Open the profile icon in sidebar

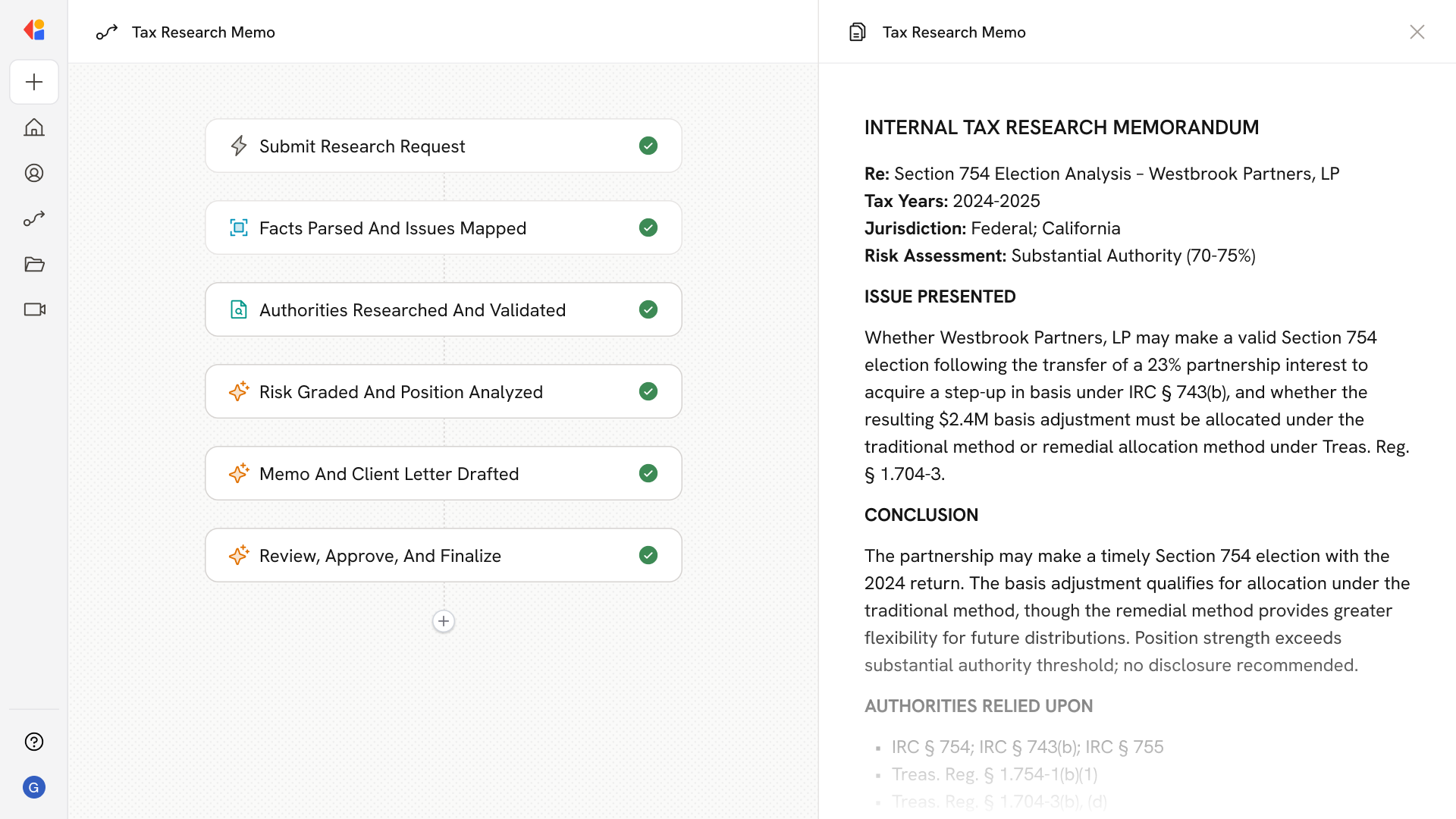(34, 173)
